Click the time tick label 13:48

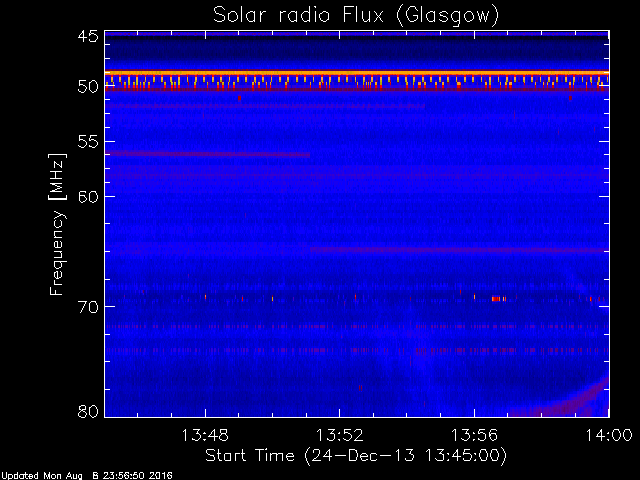coord(205,435)
